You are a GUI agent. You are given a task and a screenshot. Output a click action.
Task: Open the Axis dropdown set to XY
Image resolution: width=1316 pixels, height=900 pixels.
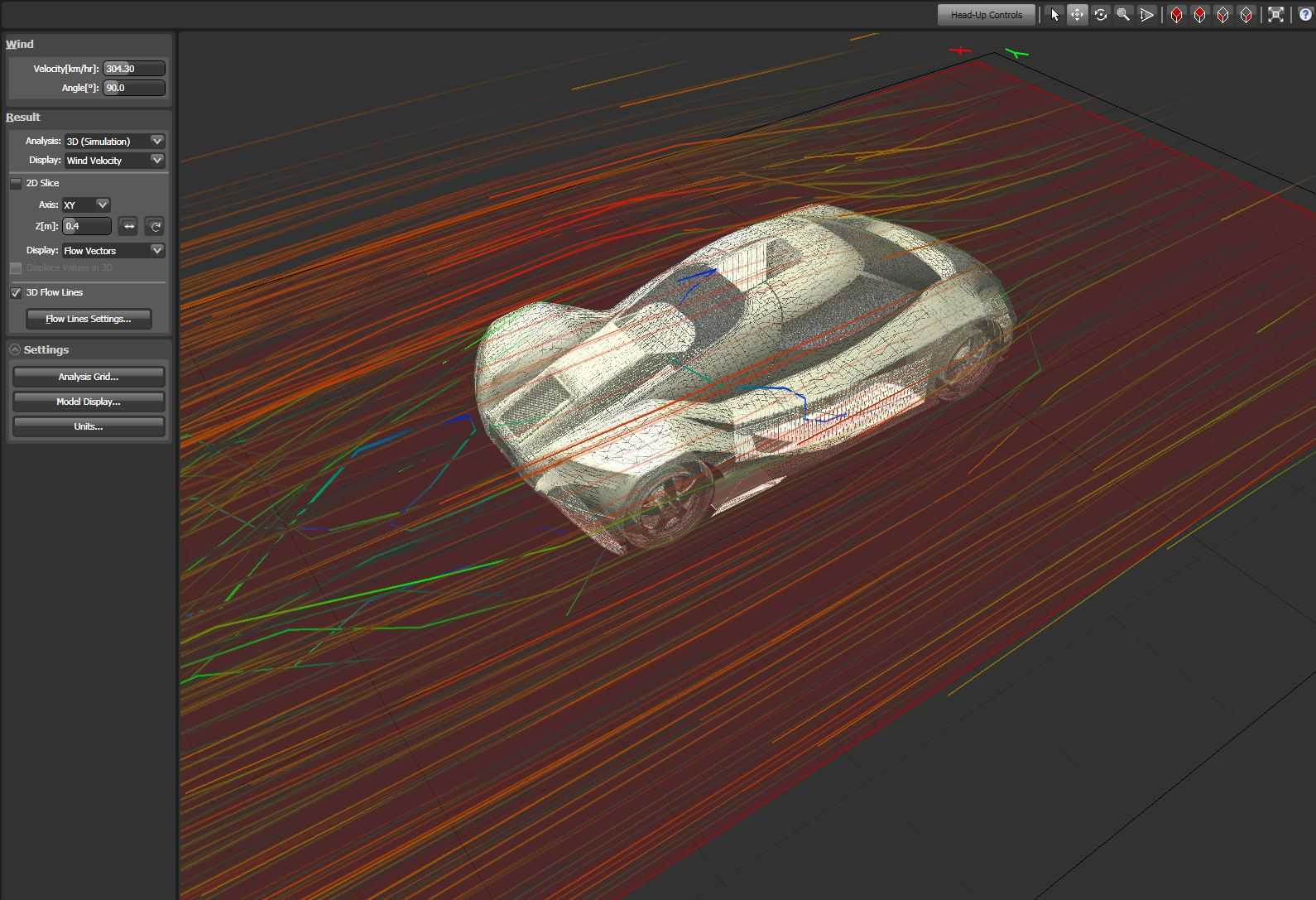(x=86, y=205)
